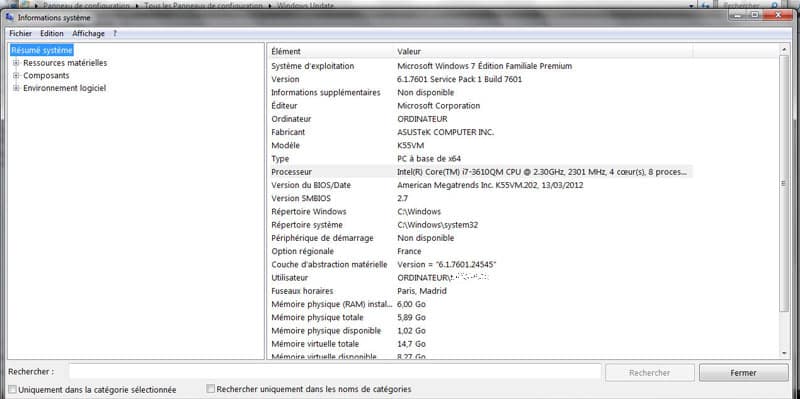Select the Processeur row
The height and width of the screenshot is (399, 800).
click(x=480, y=172)
